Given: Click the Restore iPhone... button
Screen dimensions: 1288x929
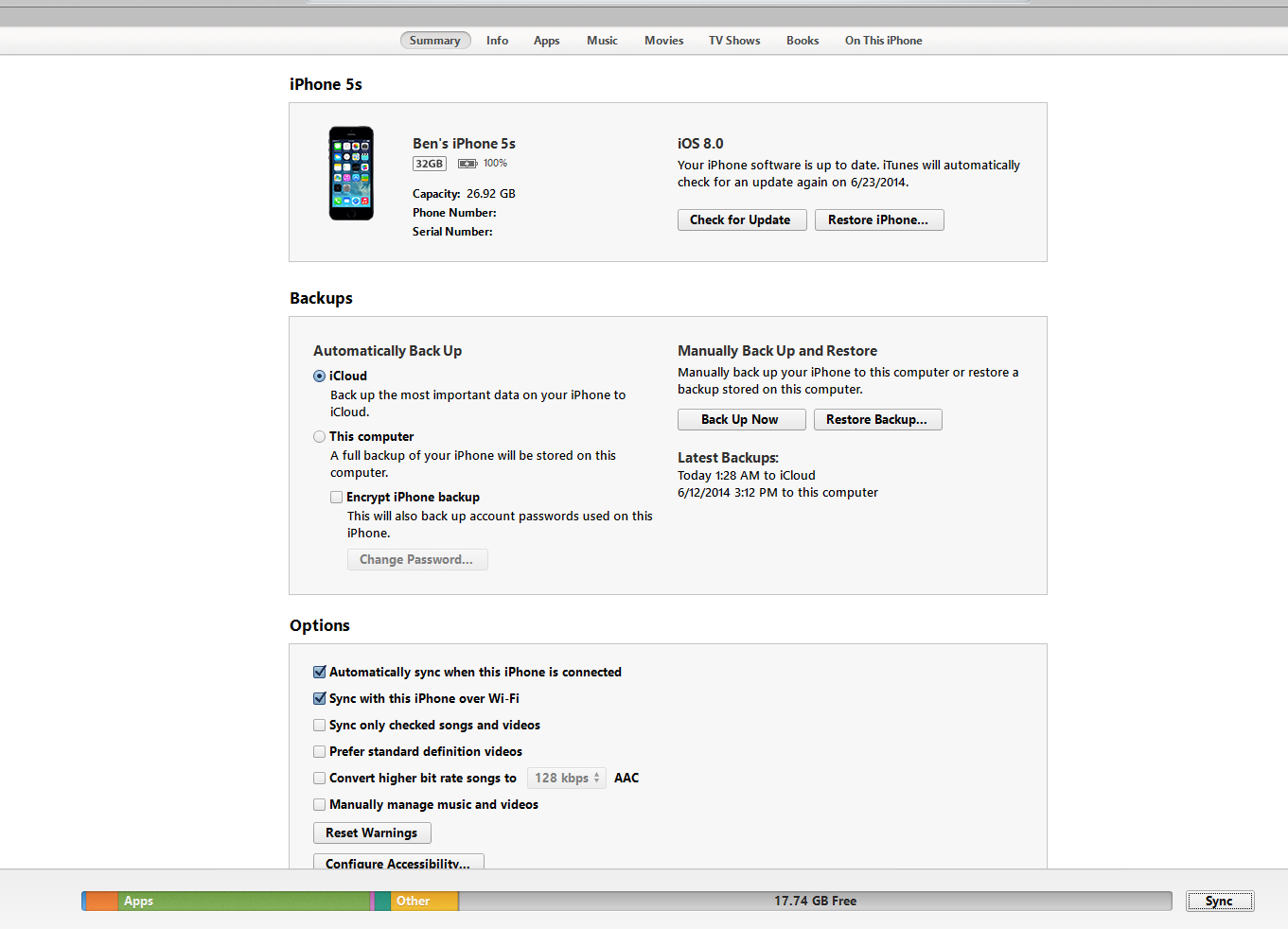Looking at the screenshot, I should point(879,219).
